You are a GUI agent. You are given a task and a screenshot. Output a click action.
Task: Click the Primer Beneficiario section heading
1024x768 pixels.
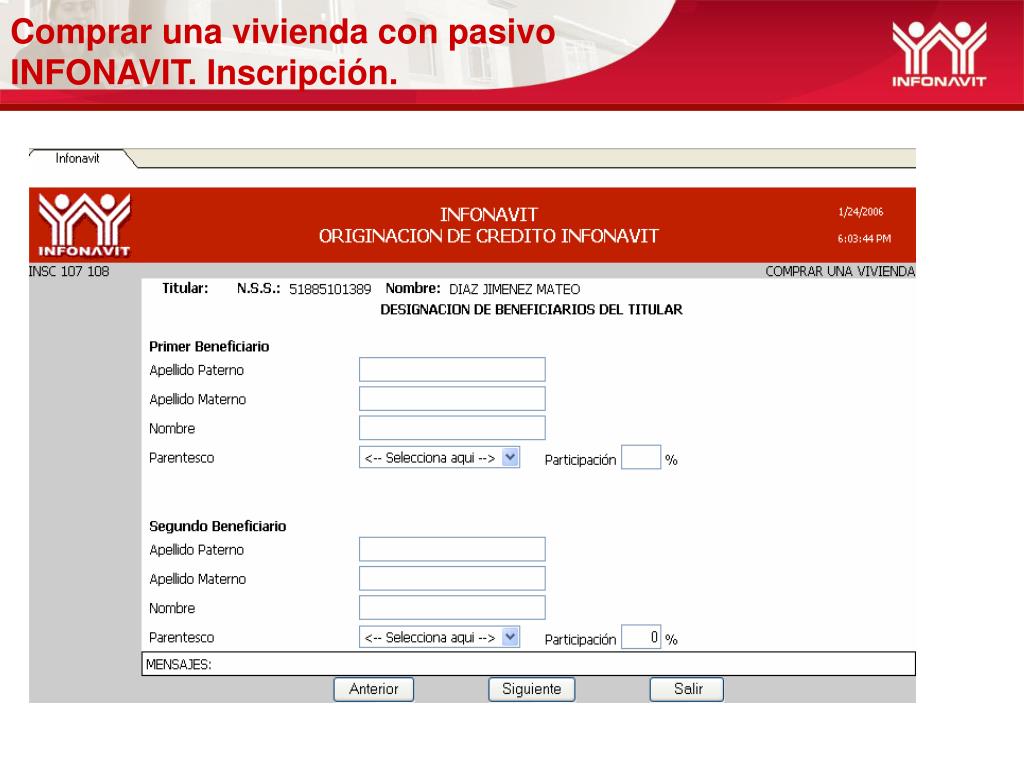[209, 347]
